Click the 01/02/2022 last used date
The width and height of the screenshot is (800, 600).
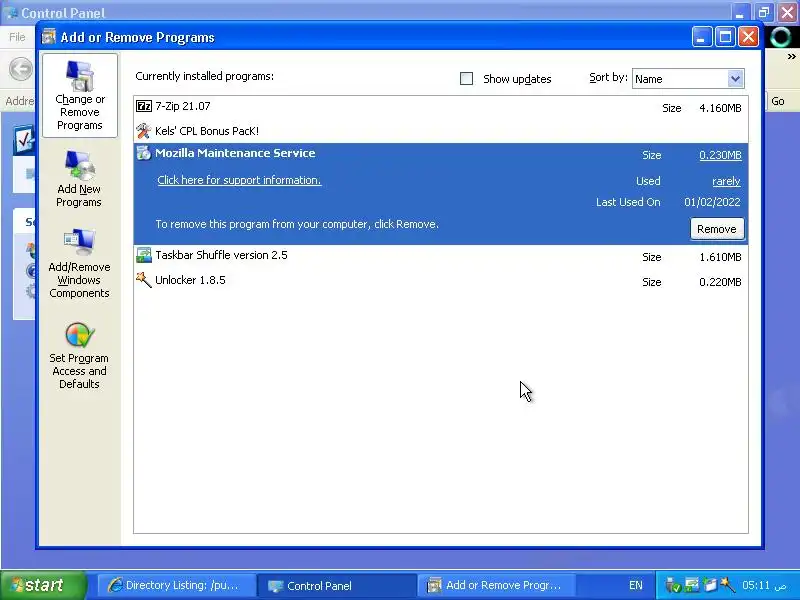712,202
